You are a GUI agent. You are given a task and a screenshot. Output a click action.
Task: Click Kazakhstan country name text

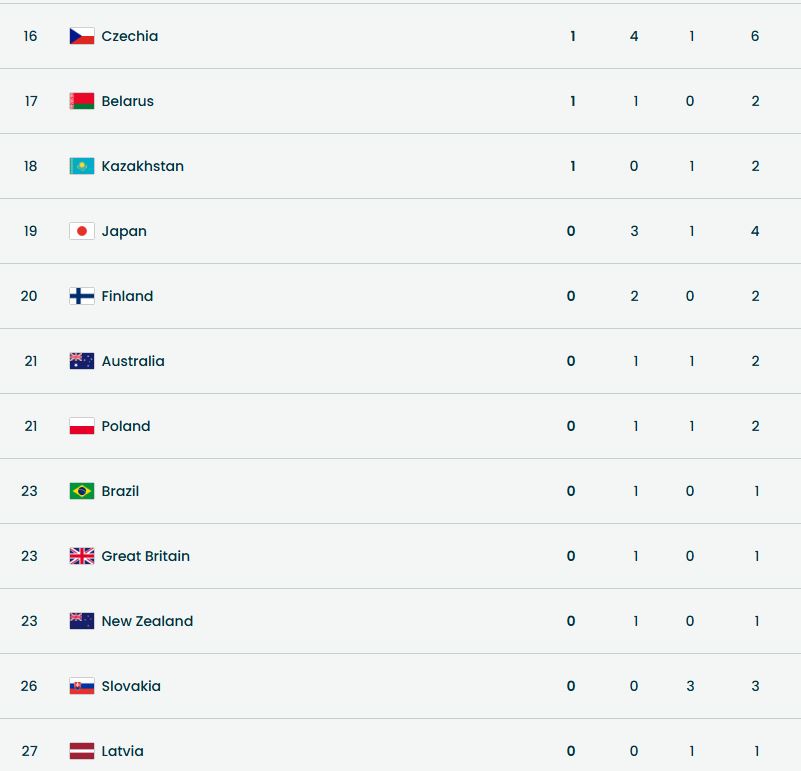point(142,166)
